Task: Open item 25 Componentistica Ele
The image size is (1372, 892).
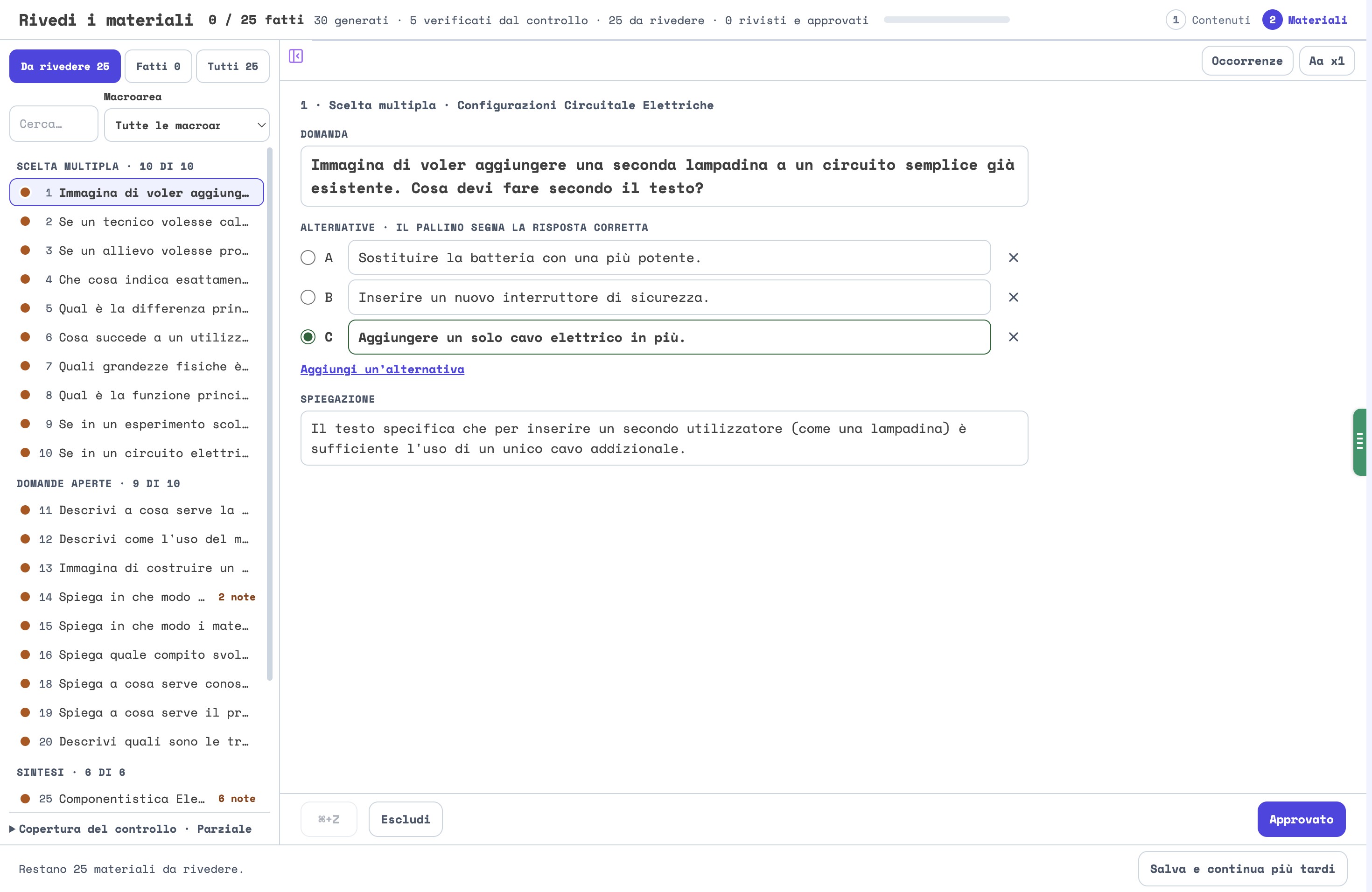Action: [x=137, y=798]
